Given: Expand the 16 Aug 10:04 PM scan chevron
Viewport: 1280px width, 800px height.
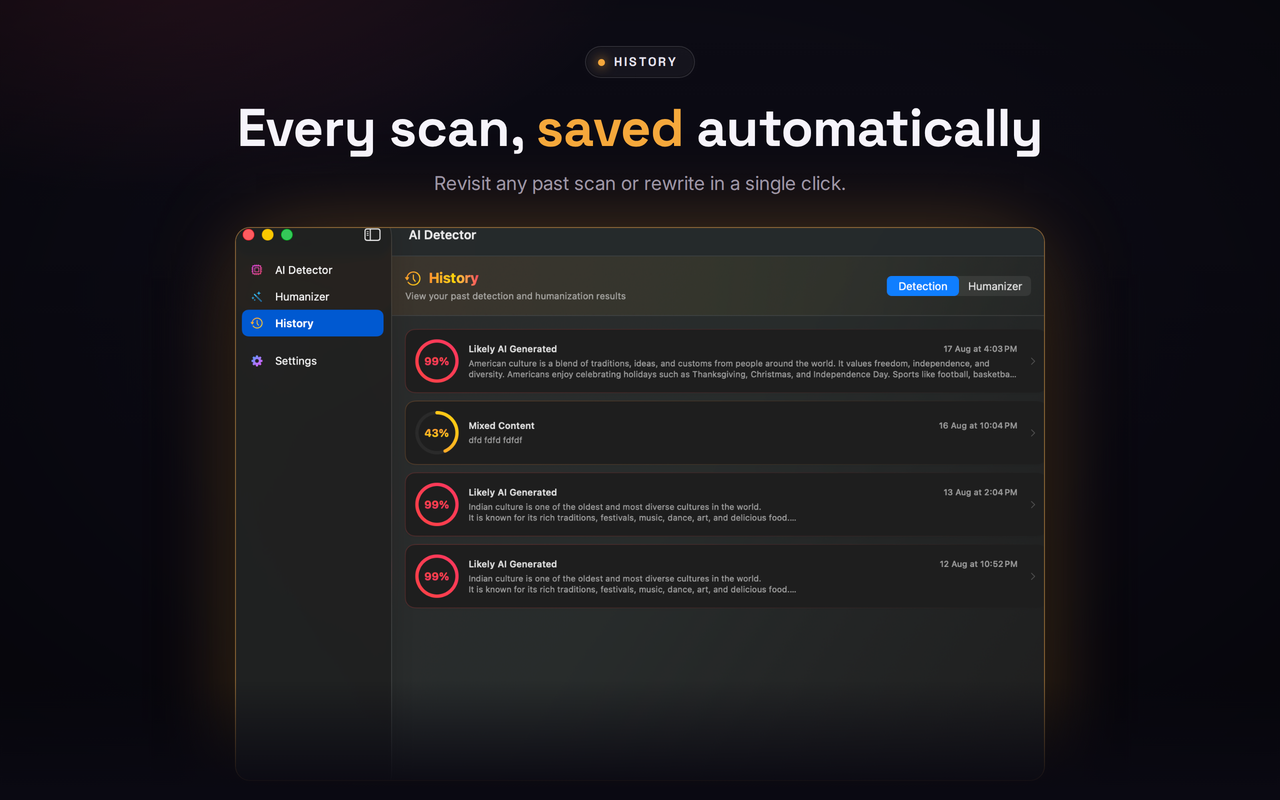Looking at the screenshot, I should tap(1033, 433).
